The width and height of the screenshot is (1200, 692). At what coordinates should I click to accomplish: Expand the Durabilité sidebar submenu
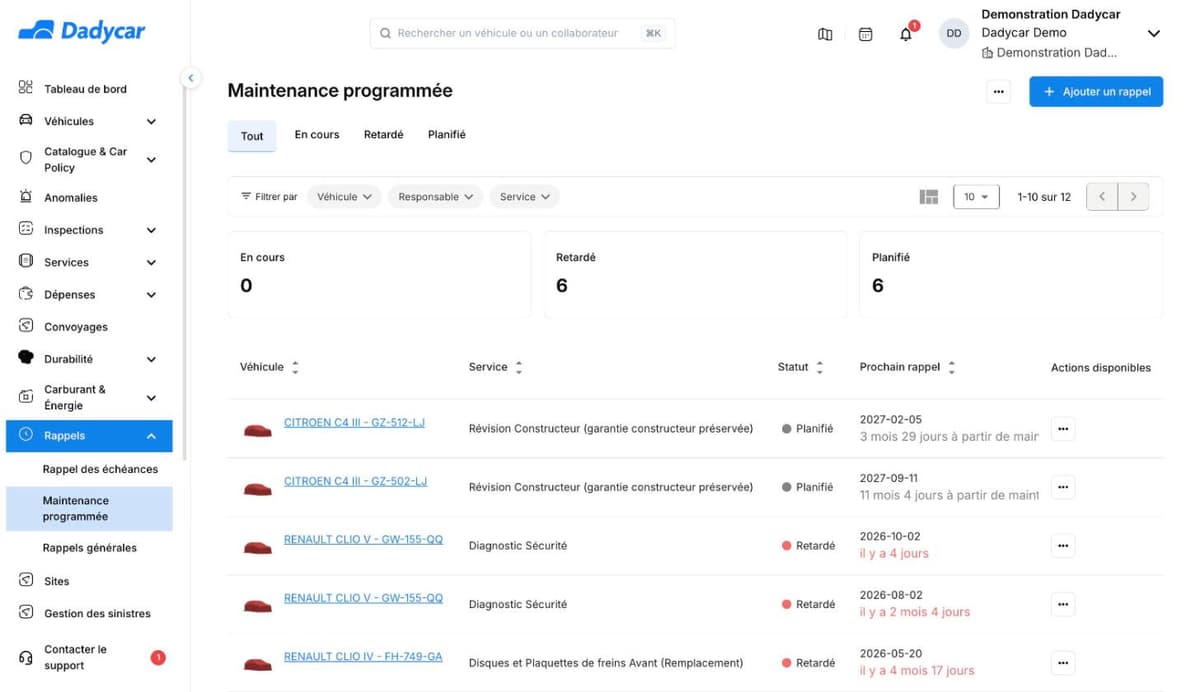click(x=151, y=359)
